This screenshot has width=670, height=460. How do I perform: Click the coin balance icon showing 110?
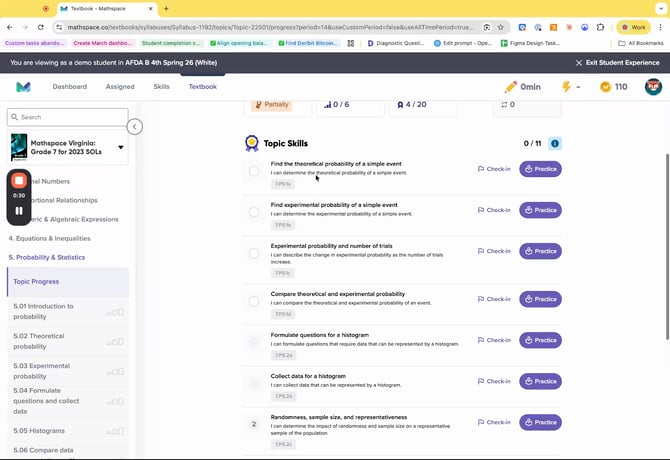point(605,87)
